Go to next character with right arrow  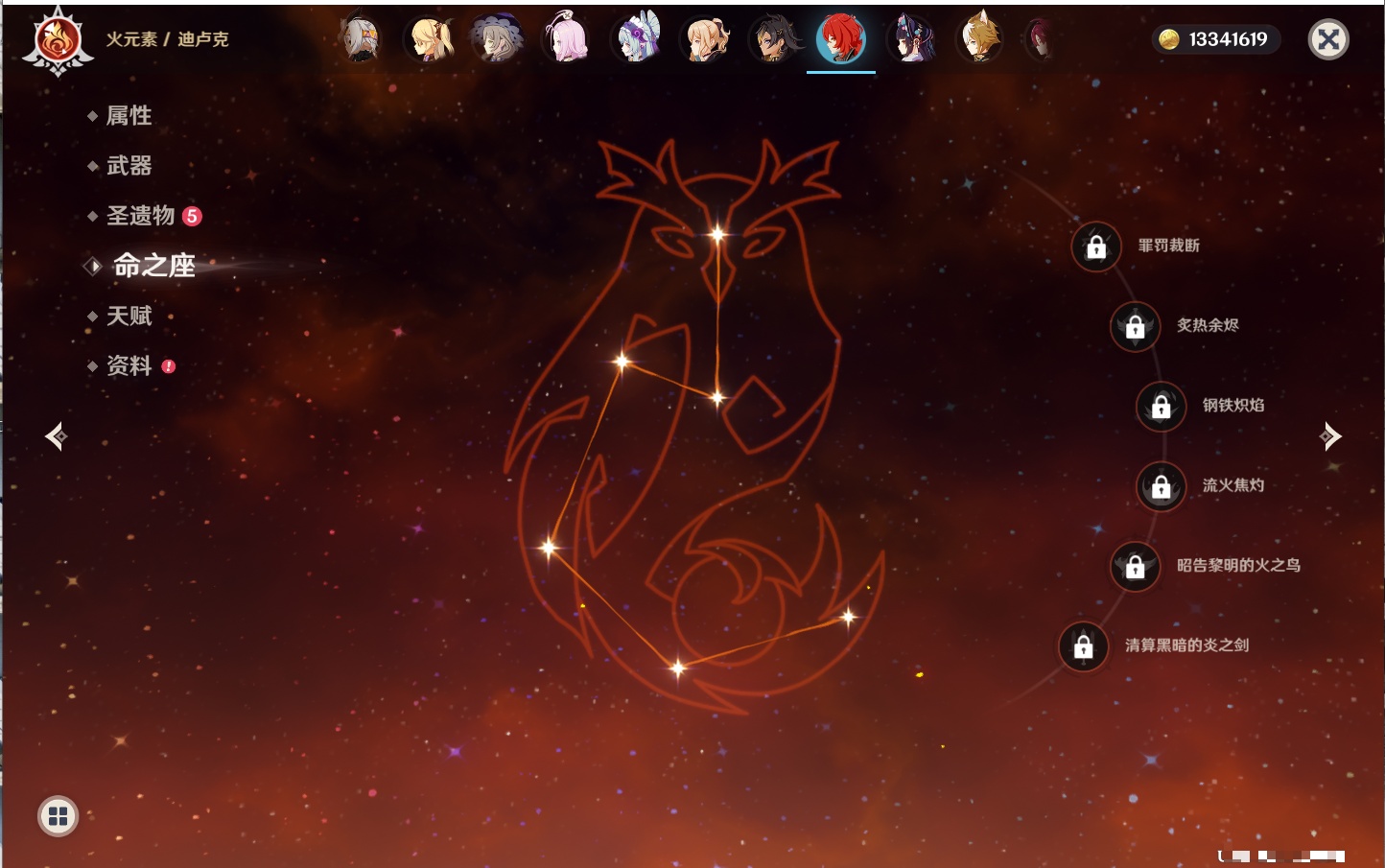[1329, 436]
